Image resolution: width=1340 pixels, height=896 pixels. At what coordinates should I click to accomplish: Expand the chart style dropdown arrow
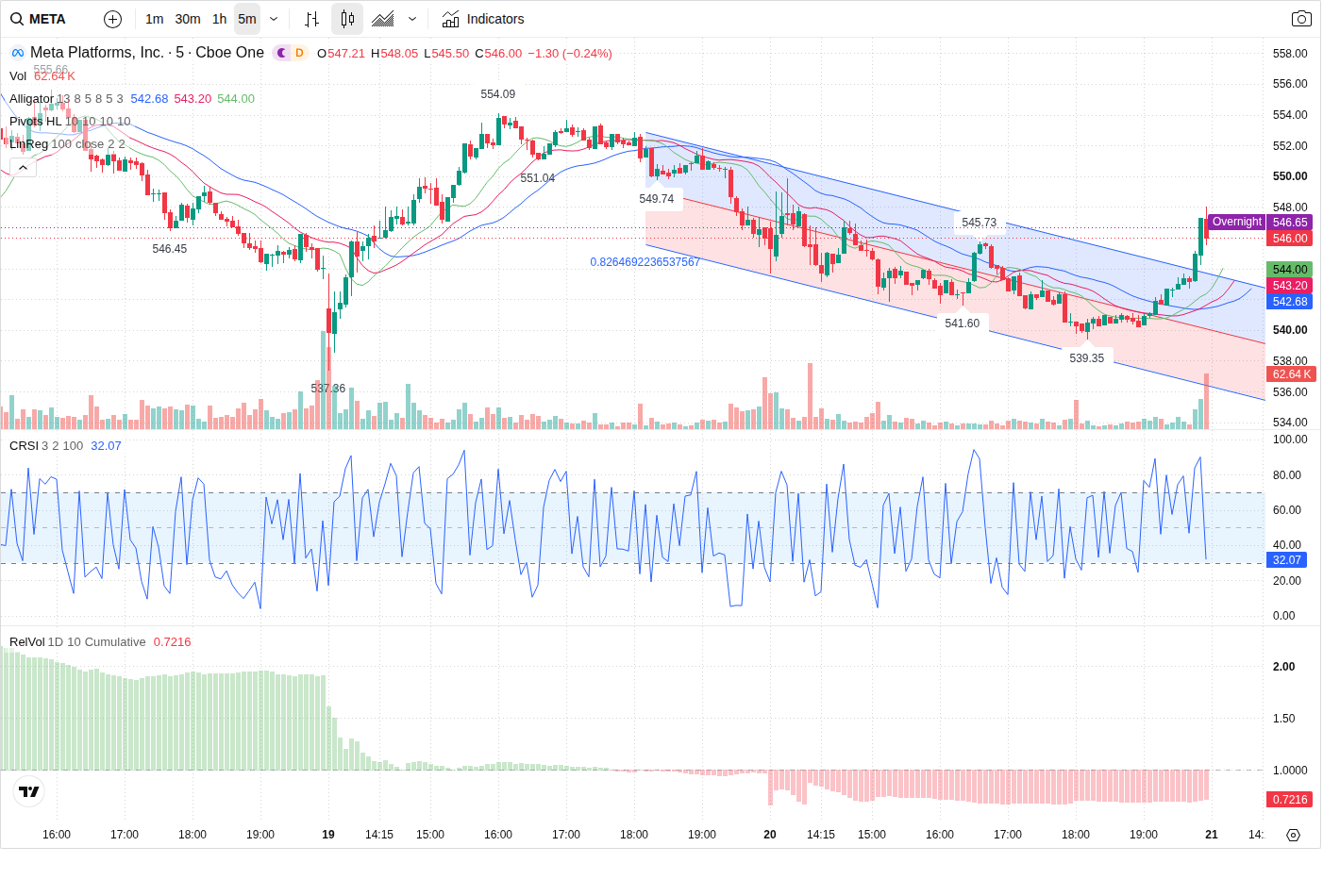[x=412, y=19]
